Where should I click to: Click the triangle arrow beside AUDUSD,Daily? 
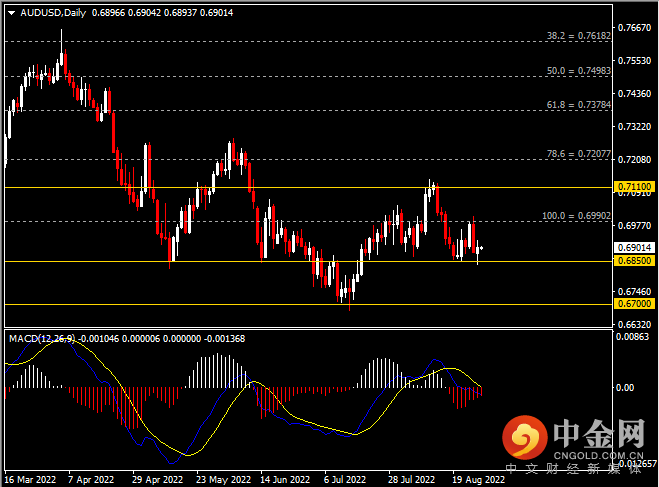point(11,12)
